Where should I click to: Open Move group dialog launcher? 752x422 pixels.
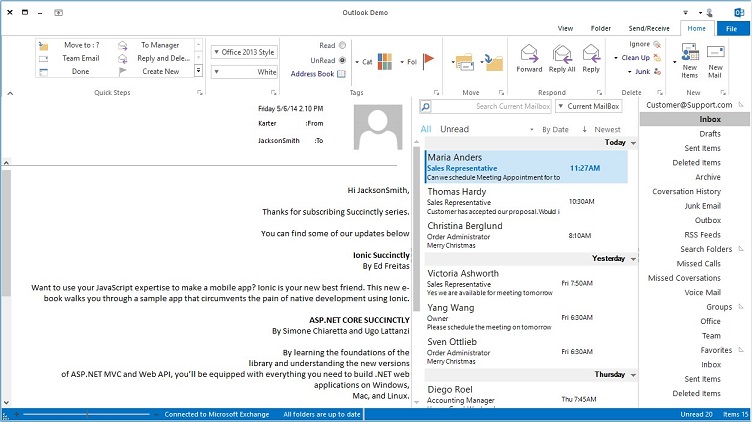tap(501, 93)
